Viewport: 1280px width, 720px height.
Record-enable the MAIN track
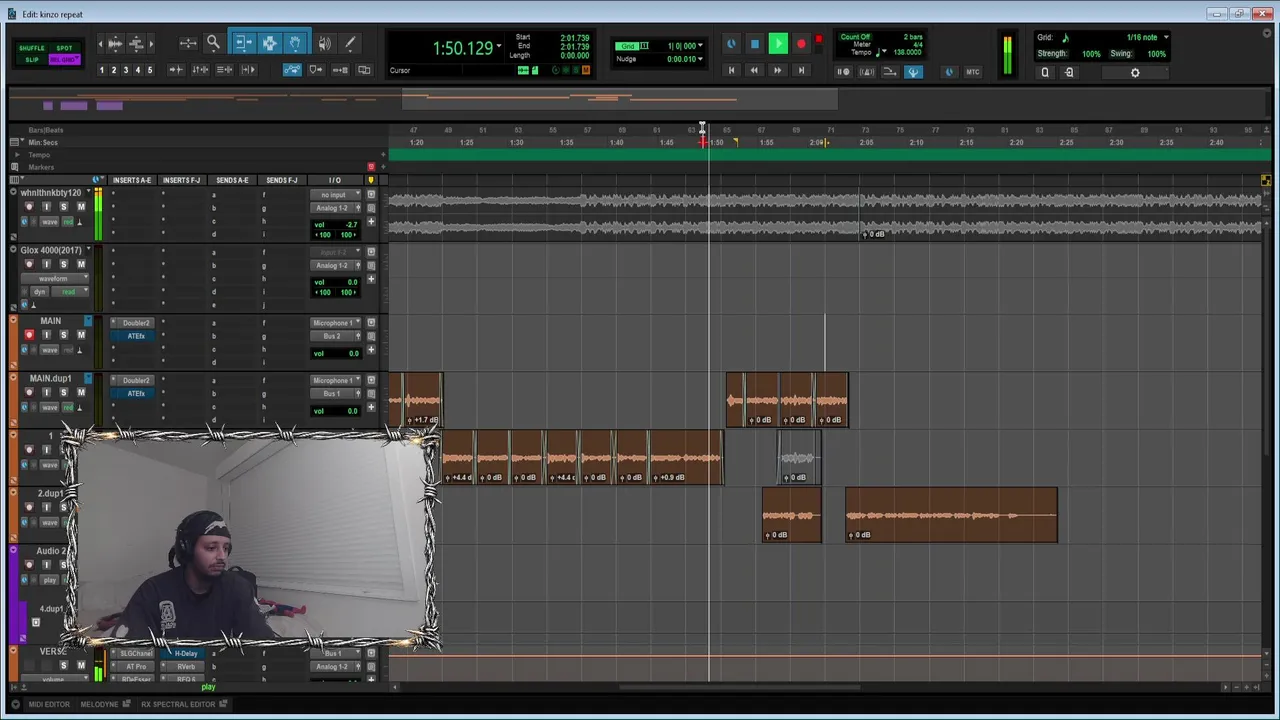pyautogui.click(x=28, y=335)
